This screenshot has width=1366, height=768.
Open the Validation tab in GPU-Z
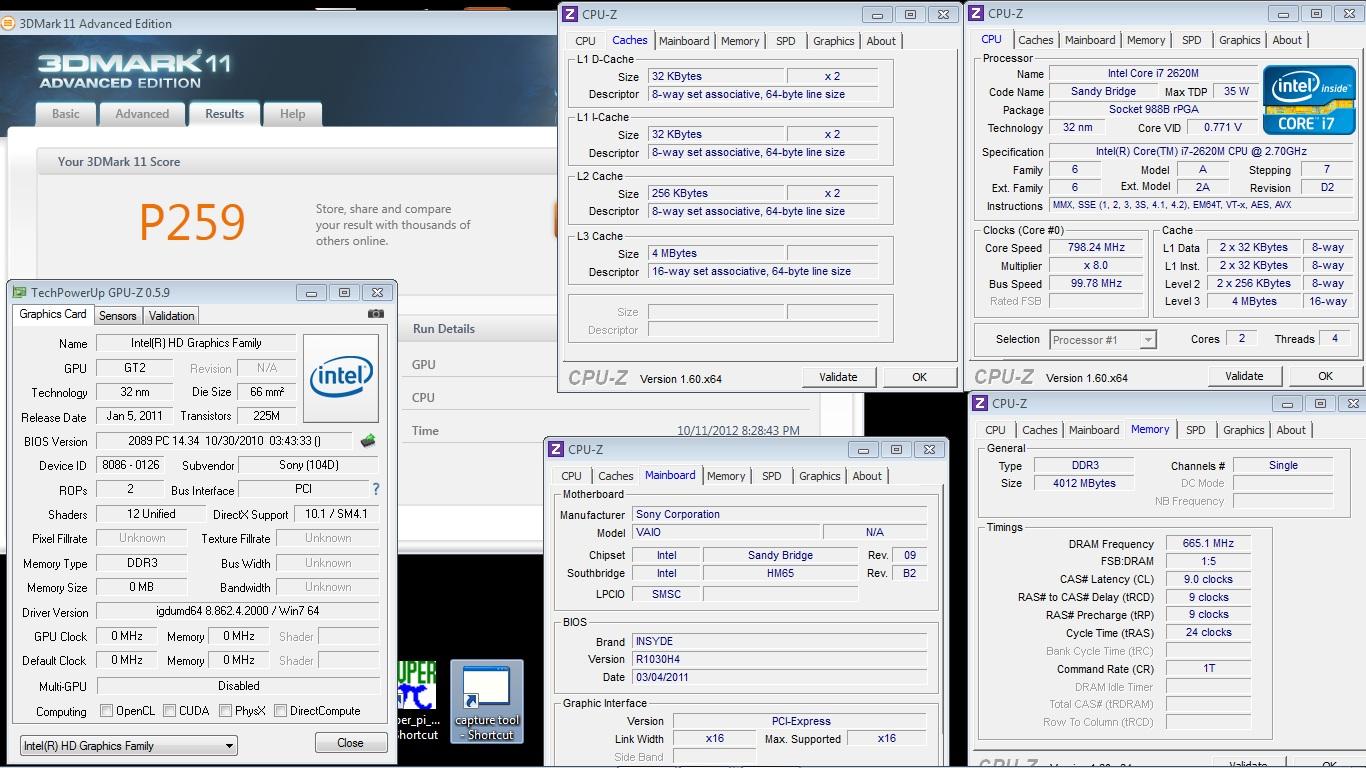coord(171,315)
